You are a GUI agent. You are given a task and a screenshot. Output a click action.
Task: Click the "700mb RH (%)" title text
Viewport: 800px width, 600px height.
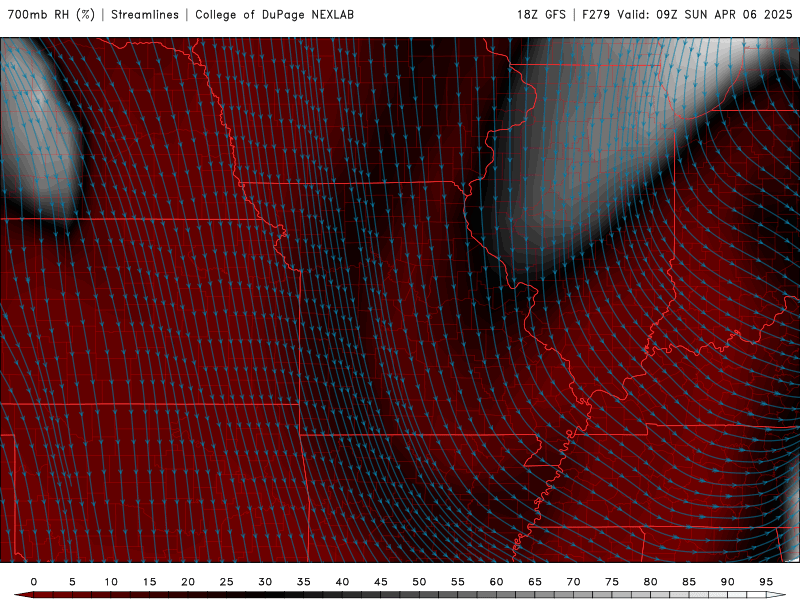pyautogui.click(x=51, y=14)
